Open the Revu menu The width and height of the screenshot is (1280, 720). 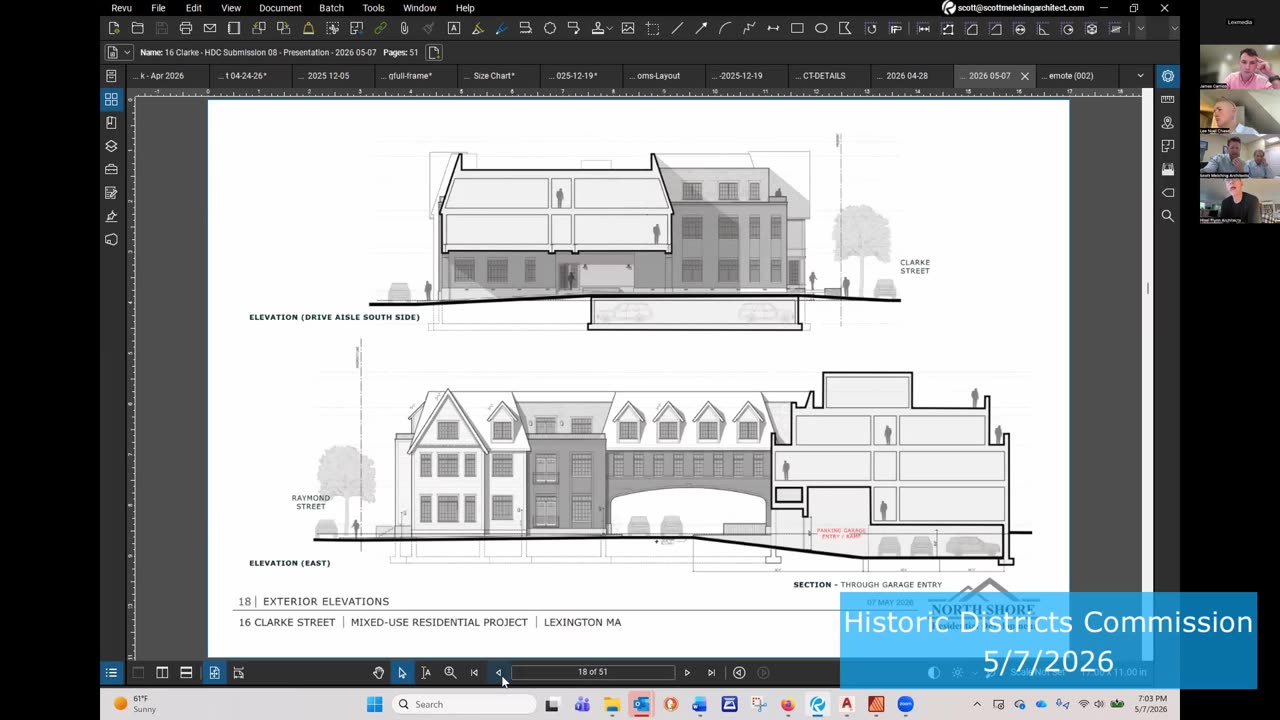point(121,8)
